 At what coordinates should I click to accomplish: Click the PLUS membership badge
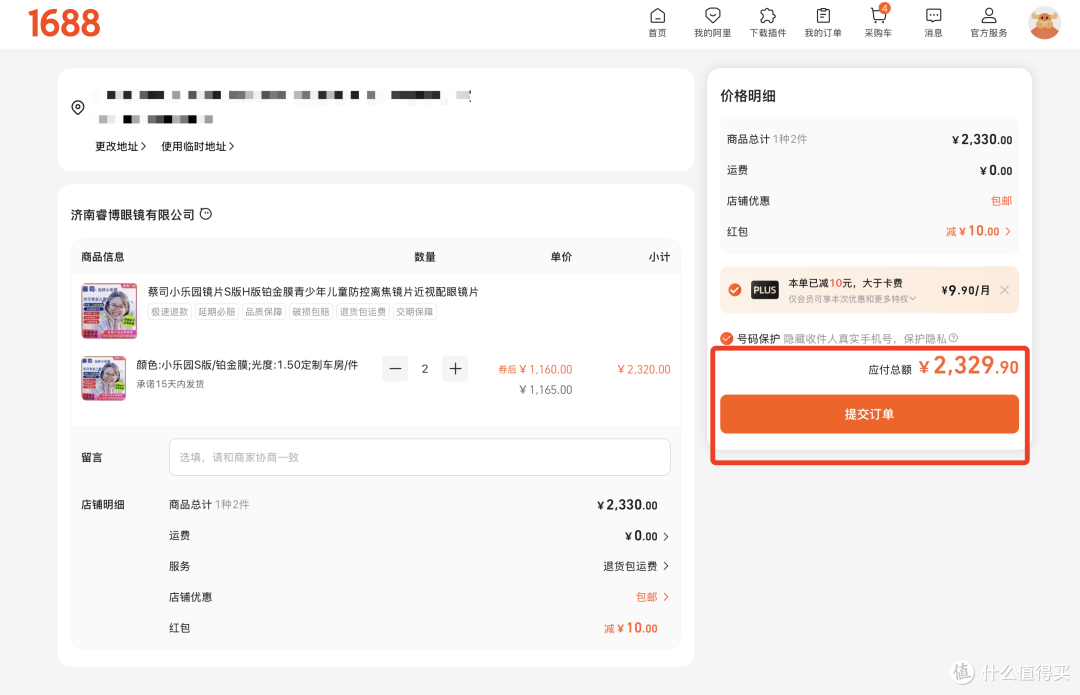click(765, 290)
